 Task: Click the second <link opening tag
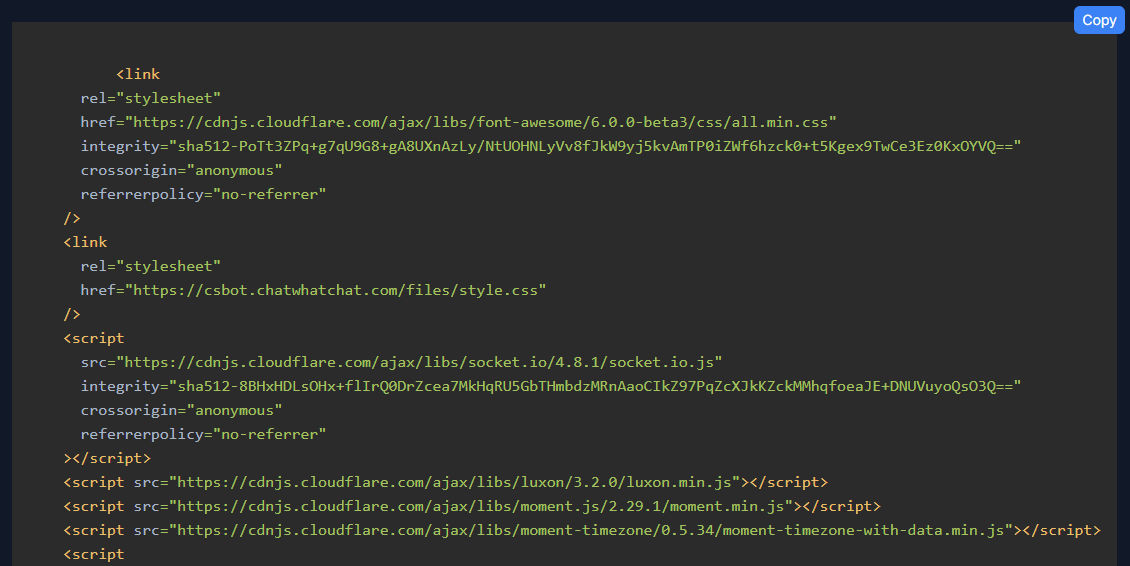coord(85,242)
